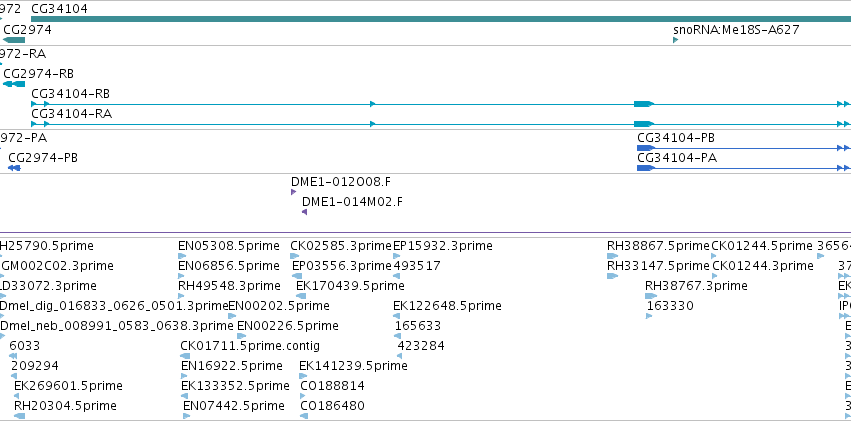
Task: Click the snoRNA:Me18S-A627 arrow marker
Action: coord(676,40)
